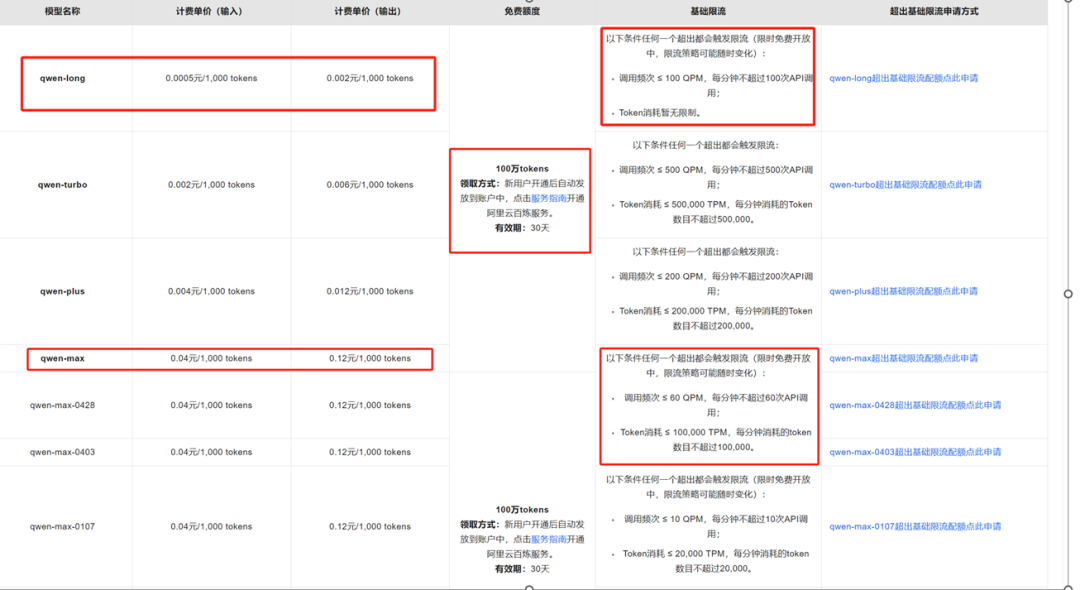Select the qwen-max-0403 model name cell
The width and height of the screenshot is (1080, 590).
(x=63, y=452)
